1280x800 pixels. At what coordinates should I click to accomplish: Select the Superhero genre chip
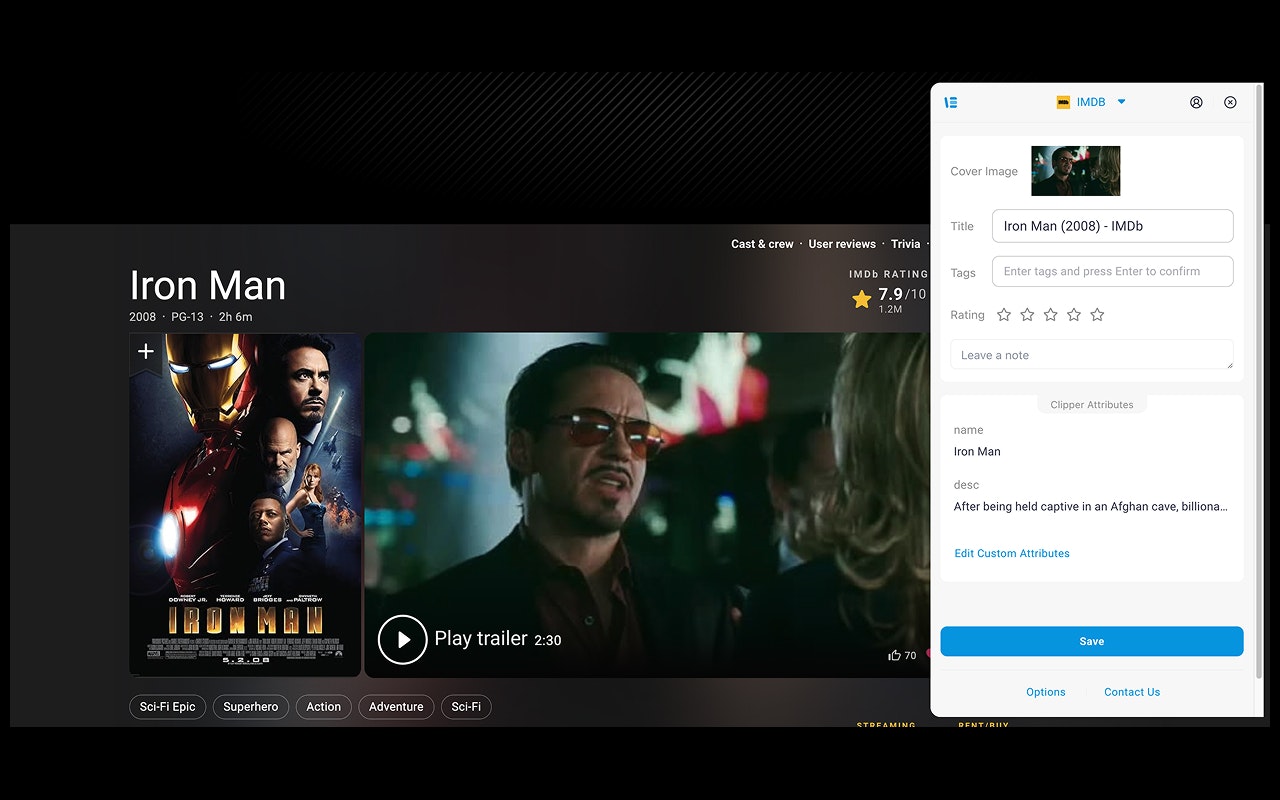coord(251,707)
